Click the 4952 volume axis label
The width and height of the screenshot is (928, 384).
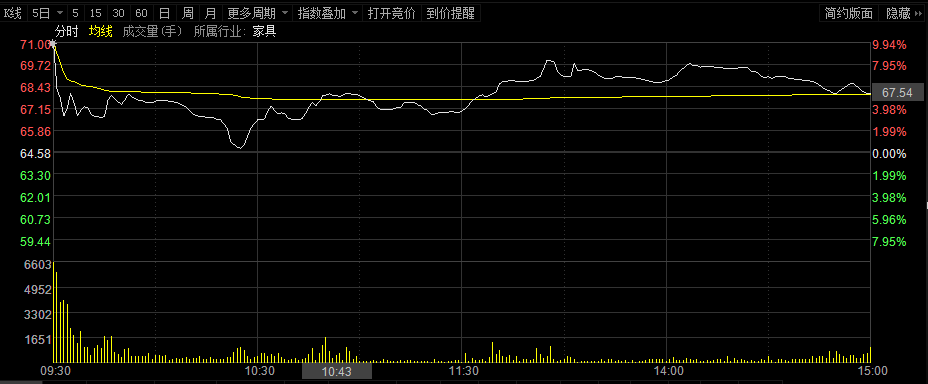tap(38, 290)
